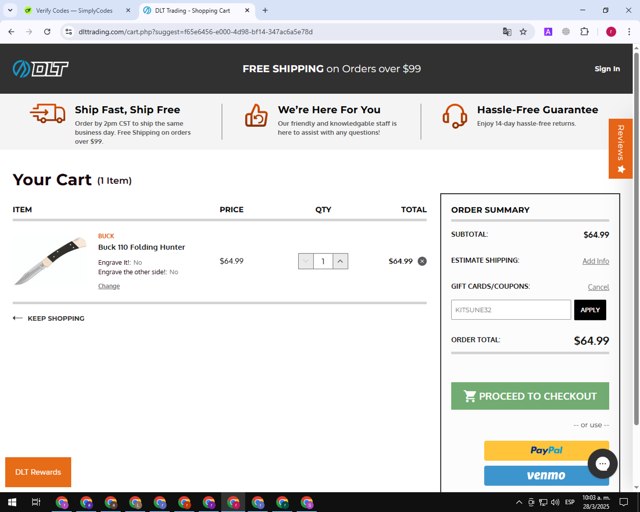Viewport: 640px width, 512px height.
Task: Open the Buck 110 Folding Hunter product link
Action: (x=141, y=247)
